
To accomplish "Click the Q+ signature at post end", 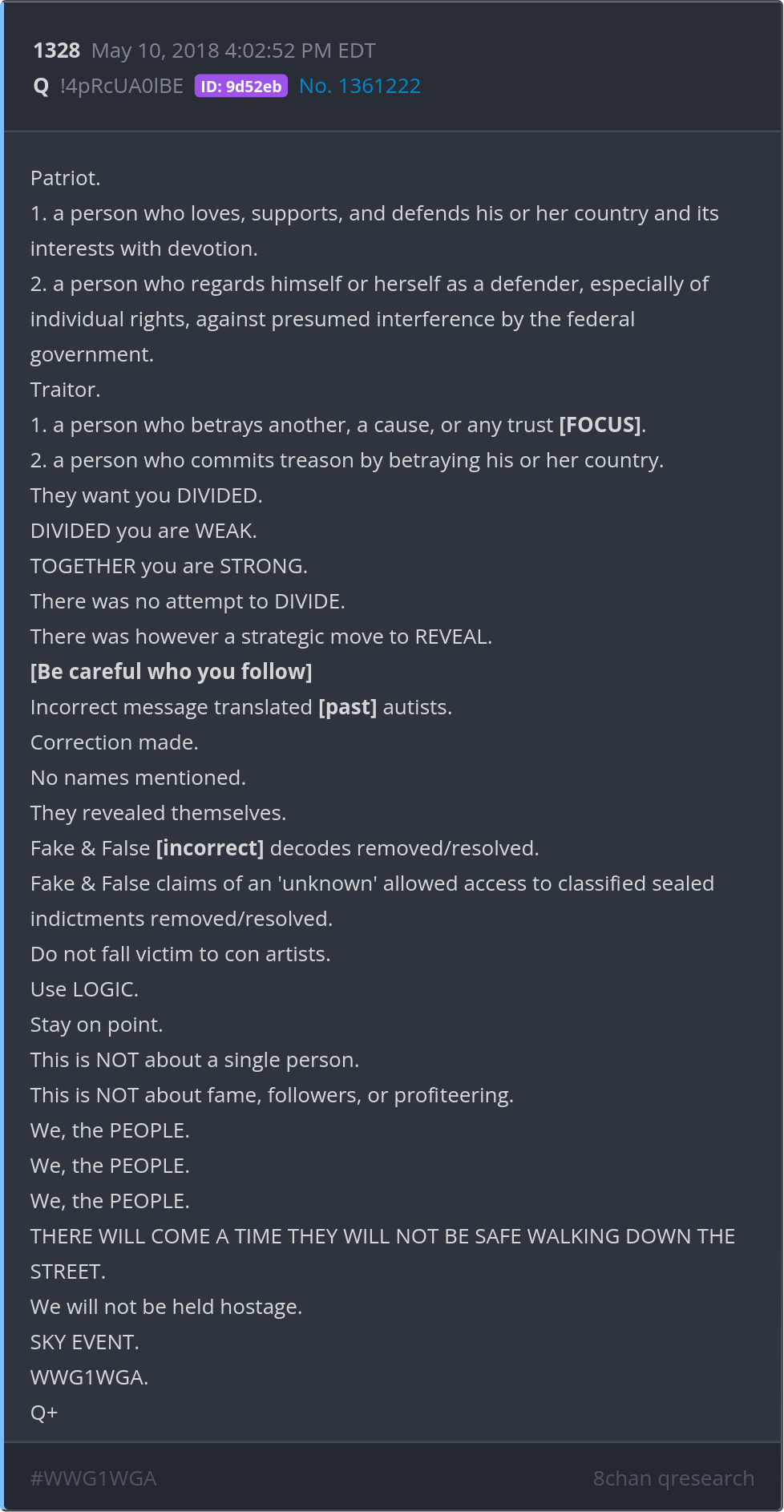I will 44,1413.
